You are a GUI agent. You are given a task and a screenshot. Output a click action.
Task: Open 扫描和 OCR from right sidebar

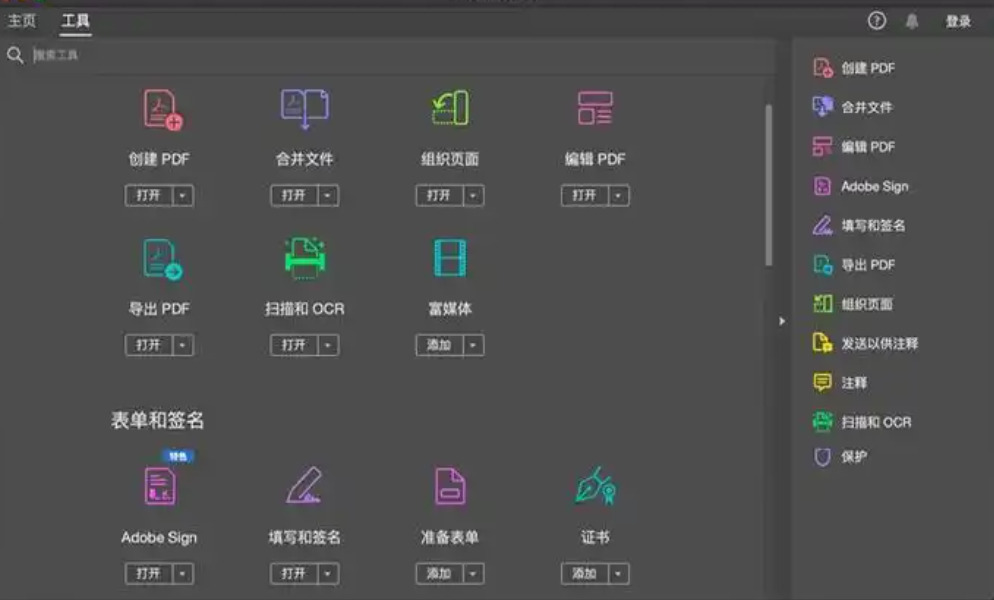click(862, 422)
